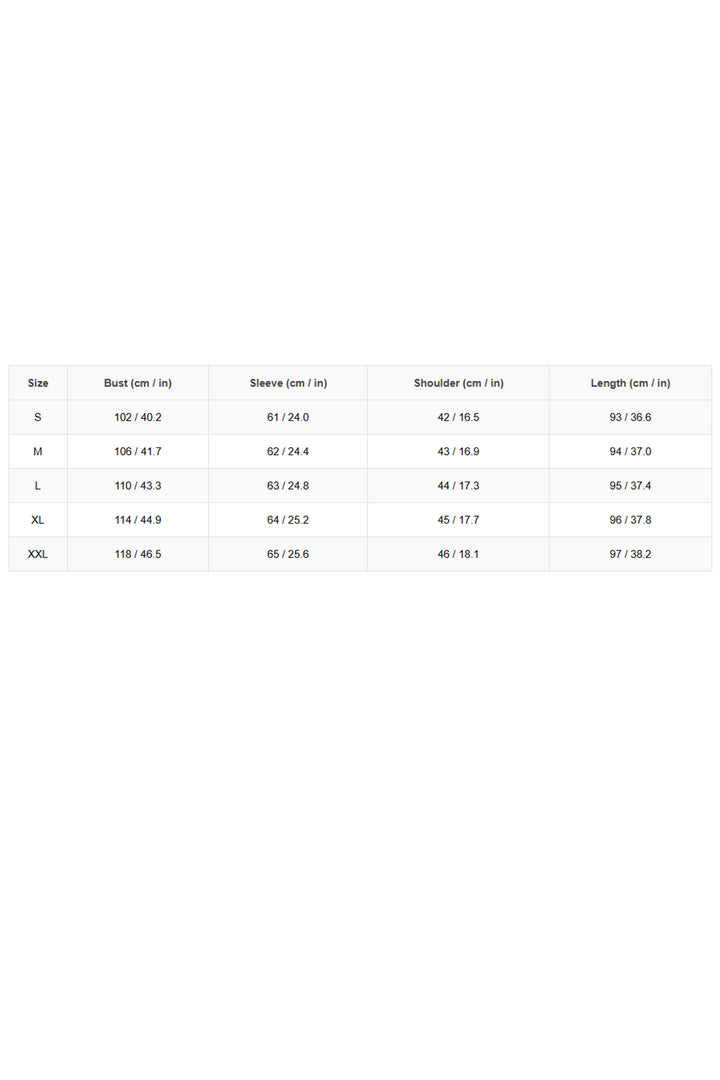Click shoulder value 46 / 18.1
This screenshot has width=720, height=1080.
pyautogui.click(x=458, y=554)
